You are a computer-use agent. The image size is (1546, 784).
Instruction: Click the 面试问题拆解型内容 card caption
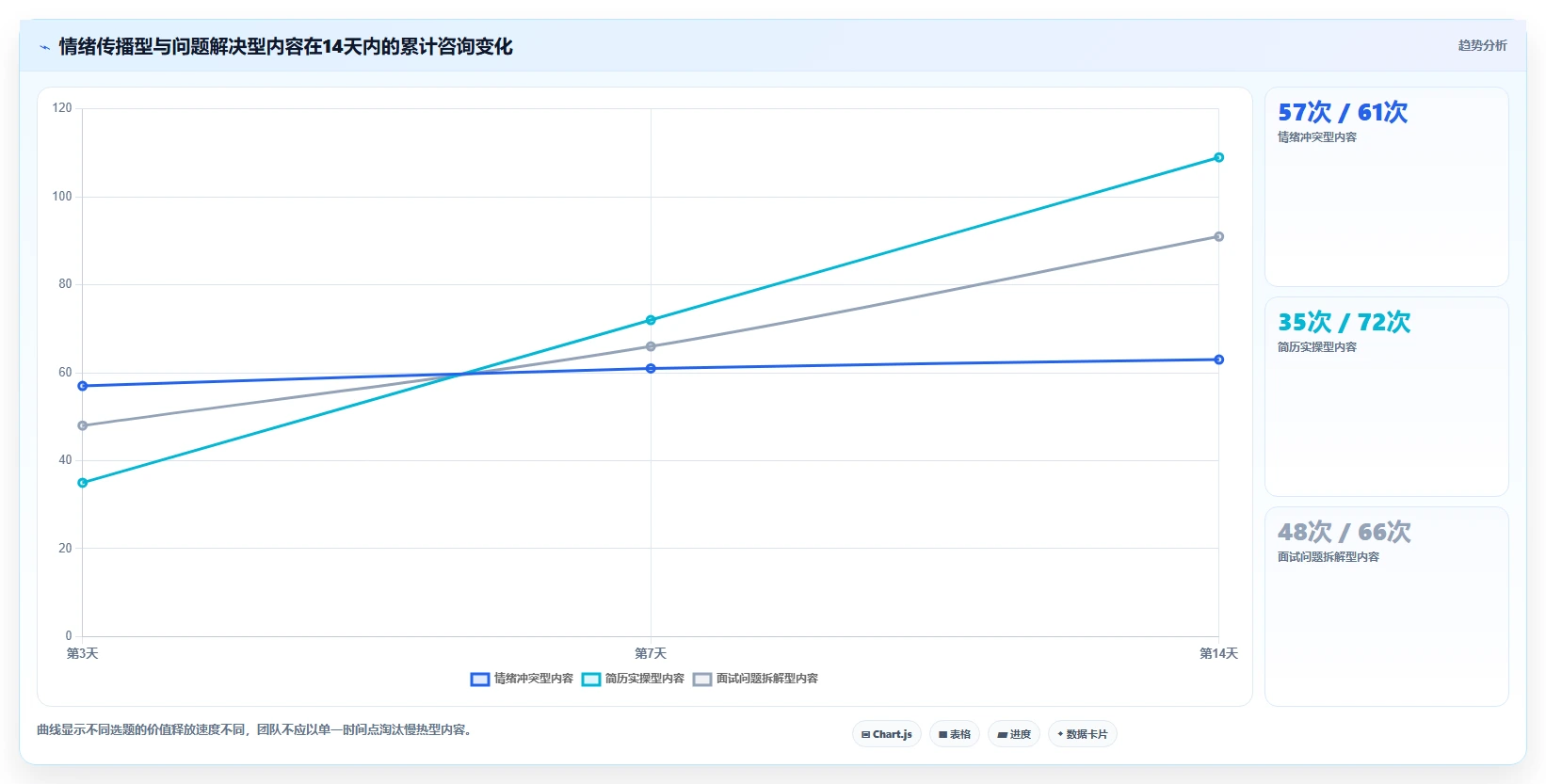pos(1329,557)
